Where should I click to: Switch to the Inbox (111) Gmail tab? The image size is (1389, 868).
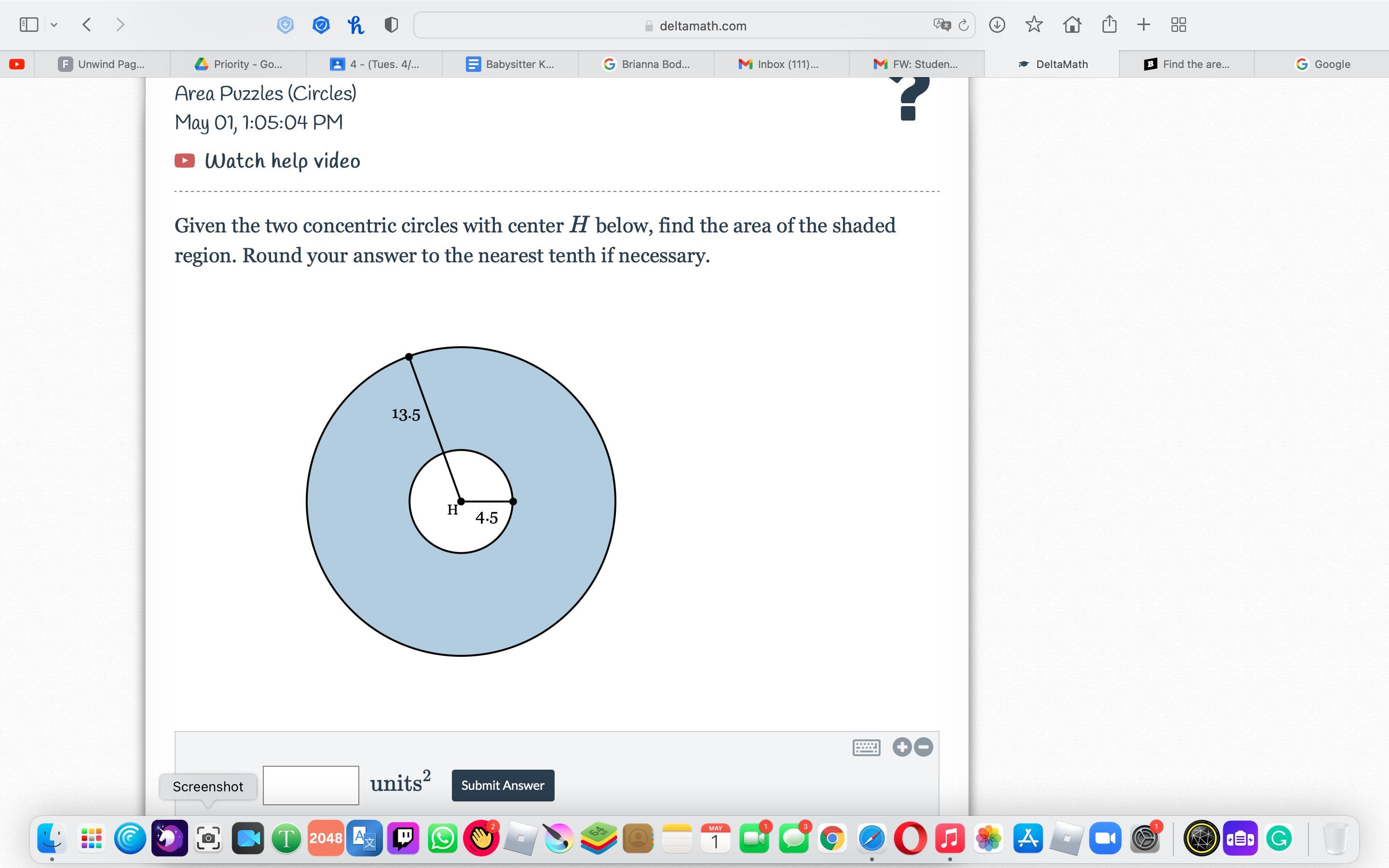tap(781, 64)
